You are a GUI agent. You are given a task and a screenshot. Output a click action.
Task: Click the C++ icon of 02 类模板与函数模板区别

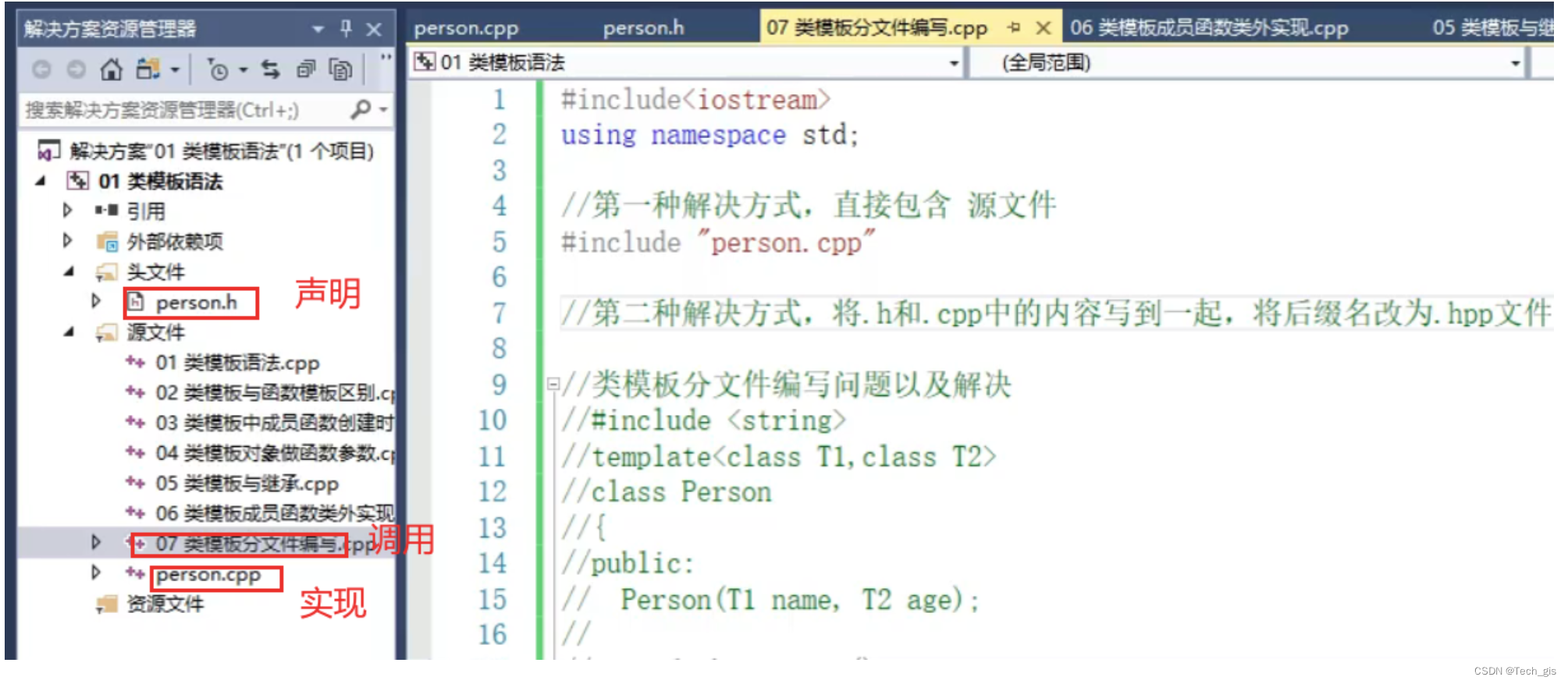pyautogui.click(x=135, y=392)
